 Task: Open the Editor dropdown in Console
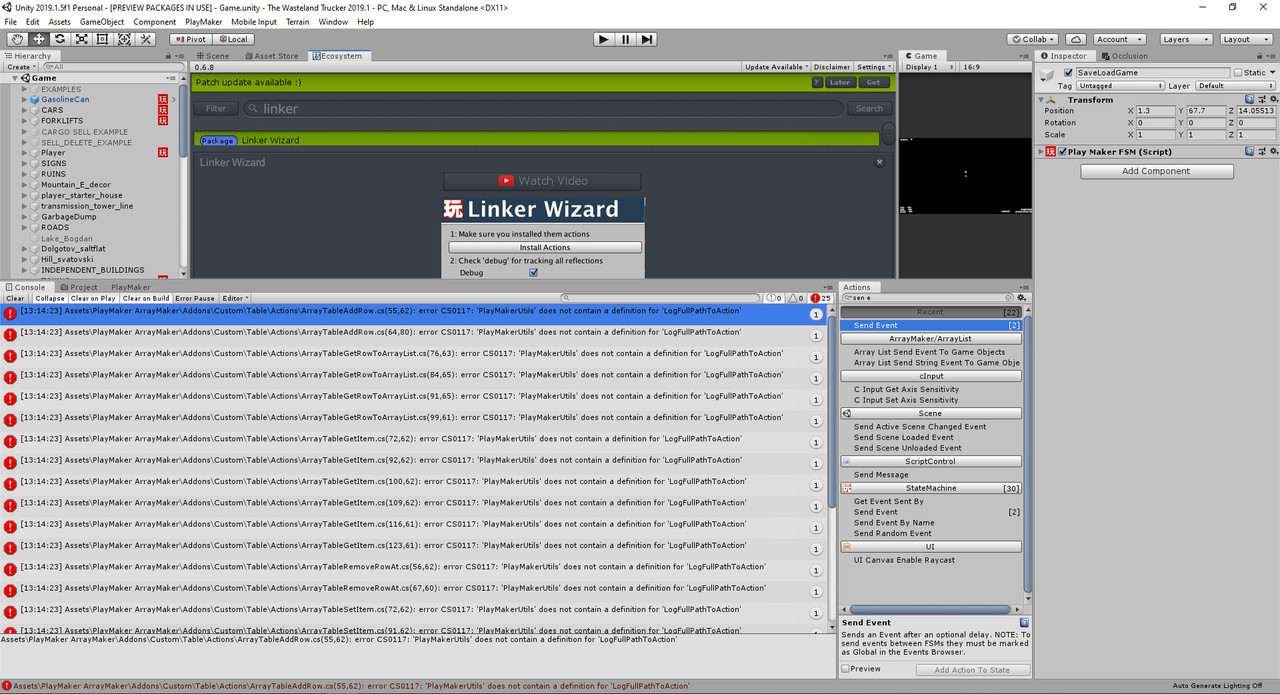click(x=234, y=298)
